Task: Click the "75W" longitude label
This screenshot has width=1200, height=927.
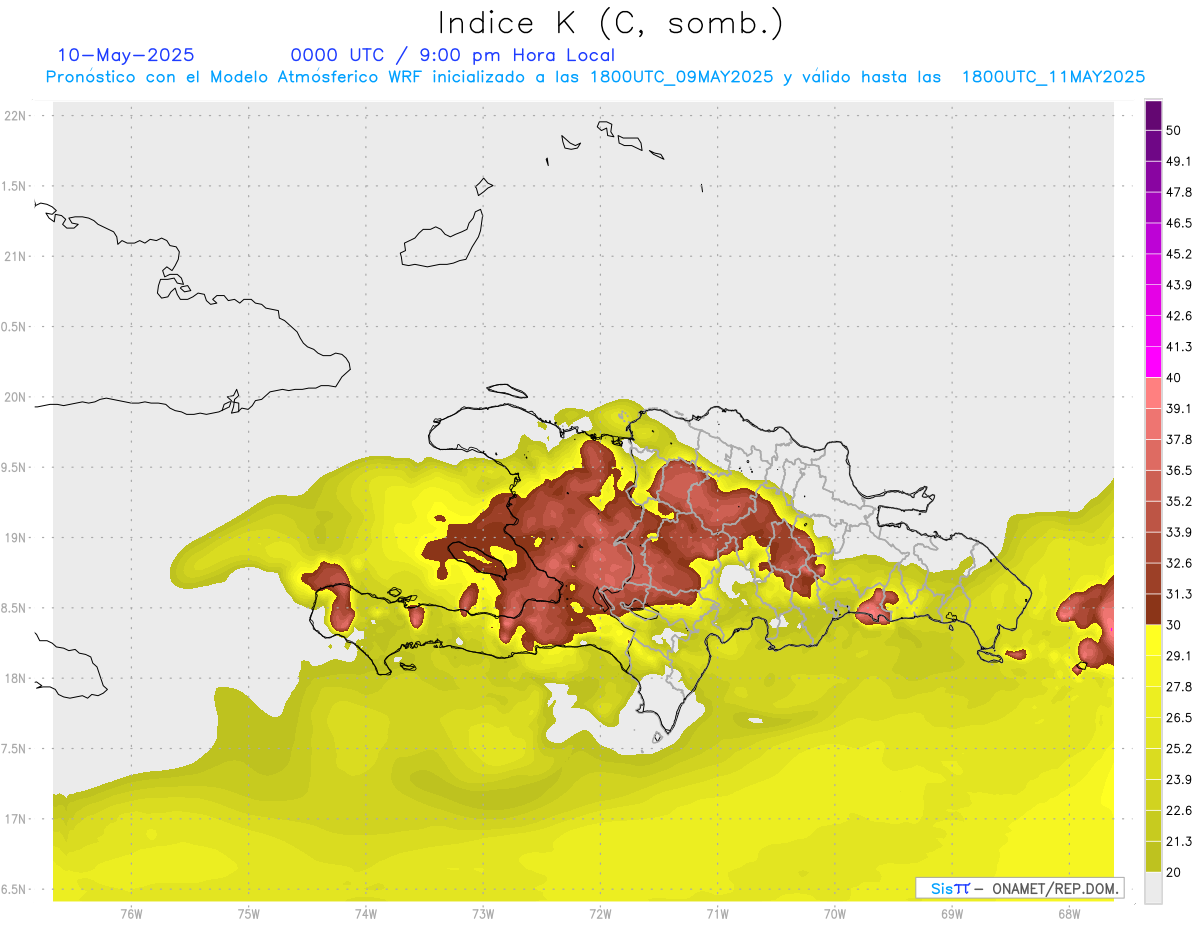Action: 248,914
